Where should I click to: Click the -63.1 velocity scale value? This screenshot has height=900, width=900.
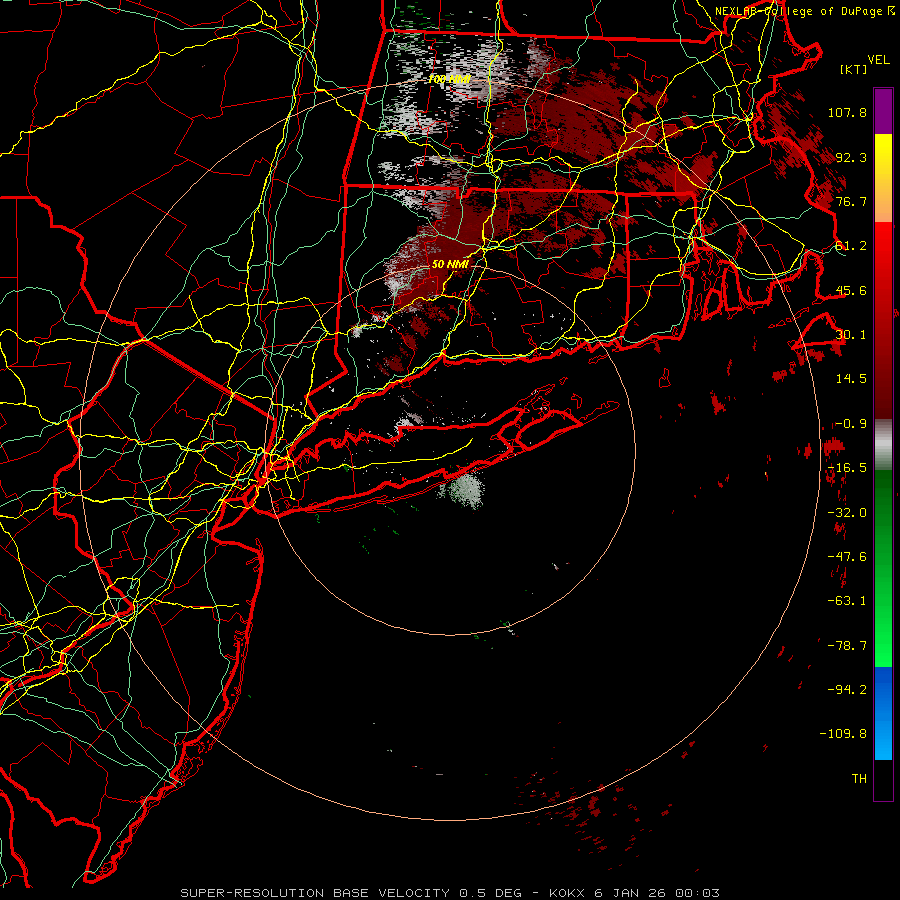click(x=847, y=601)
